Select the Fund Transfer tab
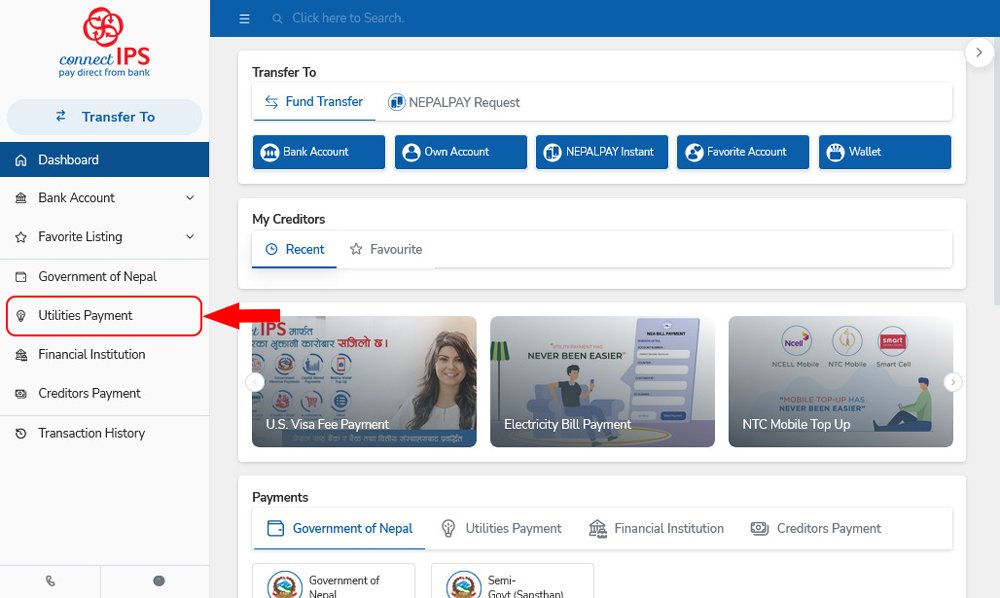Screen dimensions: 1000x598 coord(314,102)
